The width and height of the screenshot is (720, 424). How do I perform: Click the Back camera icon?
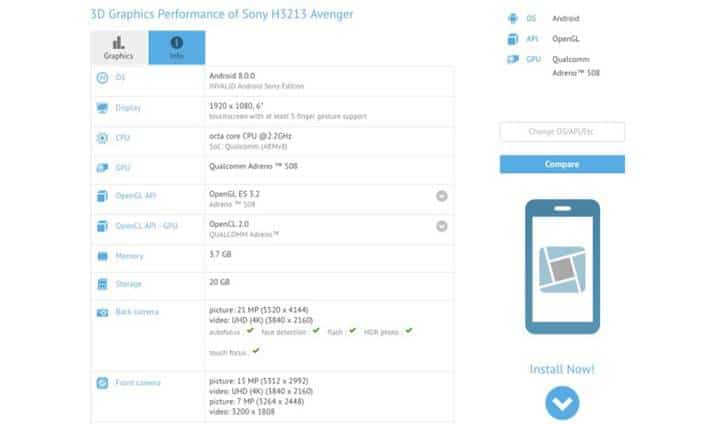coord(102,313)
